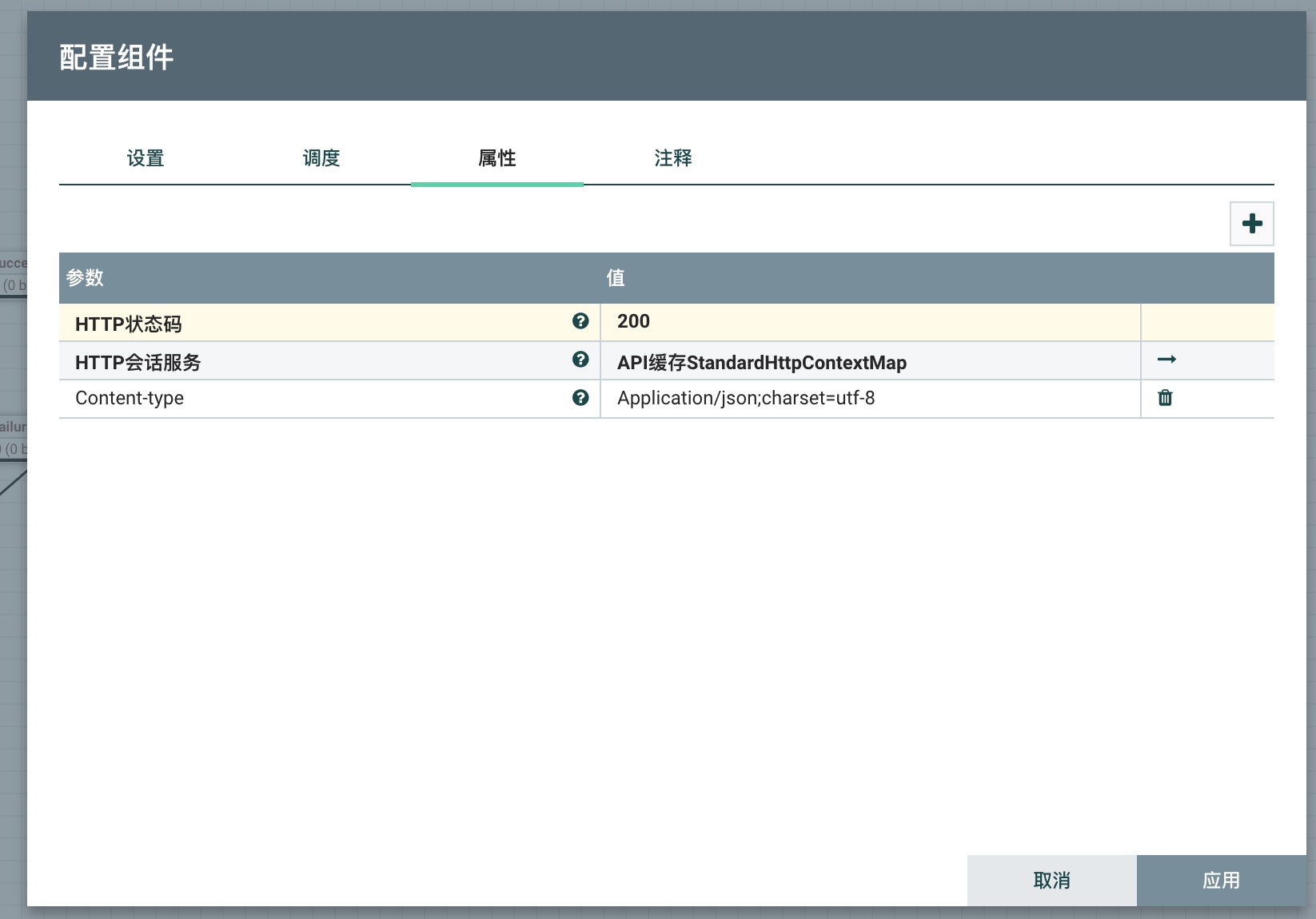Select the HTTP状态码 property name
The width and height of the screenshot is (1316, 919).
coord(129,324)
